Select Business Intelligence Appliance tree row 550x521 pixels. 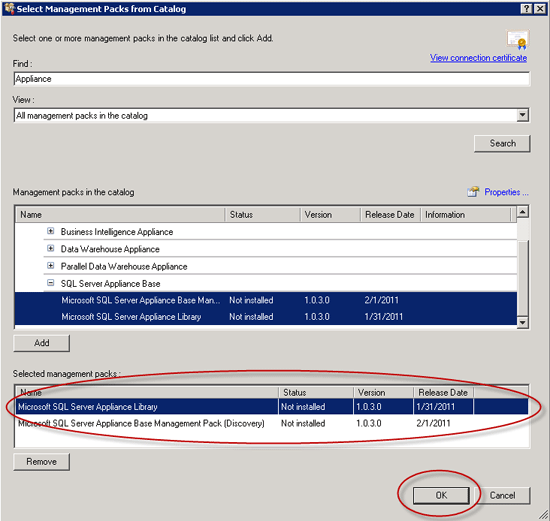[280, 232]
